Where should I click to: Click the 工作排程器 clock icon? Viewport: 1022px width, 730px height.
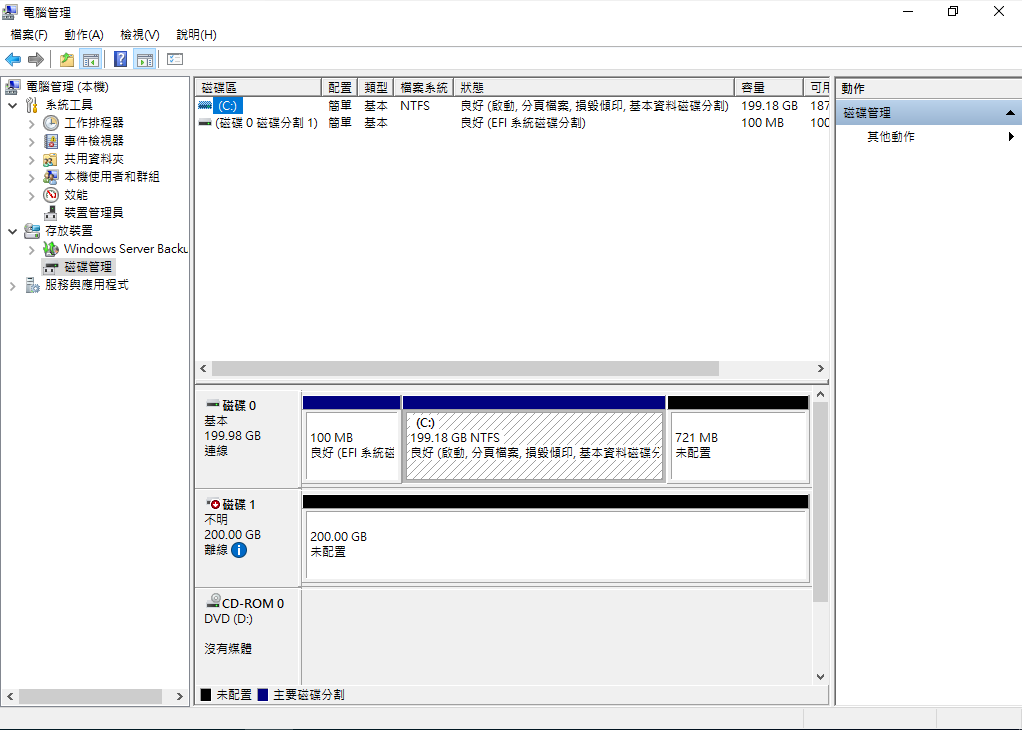pos(51,123)
